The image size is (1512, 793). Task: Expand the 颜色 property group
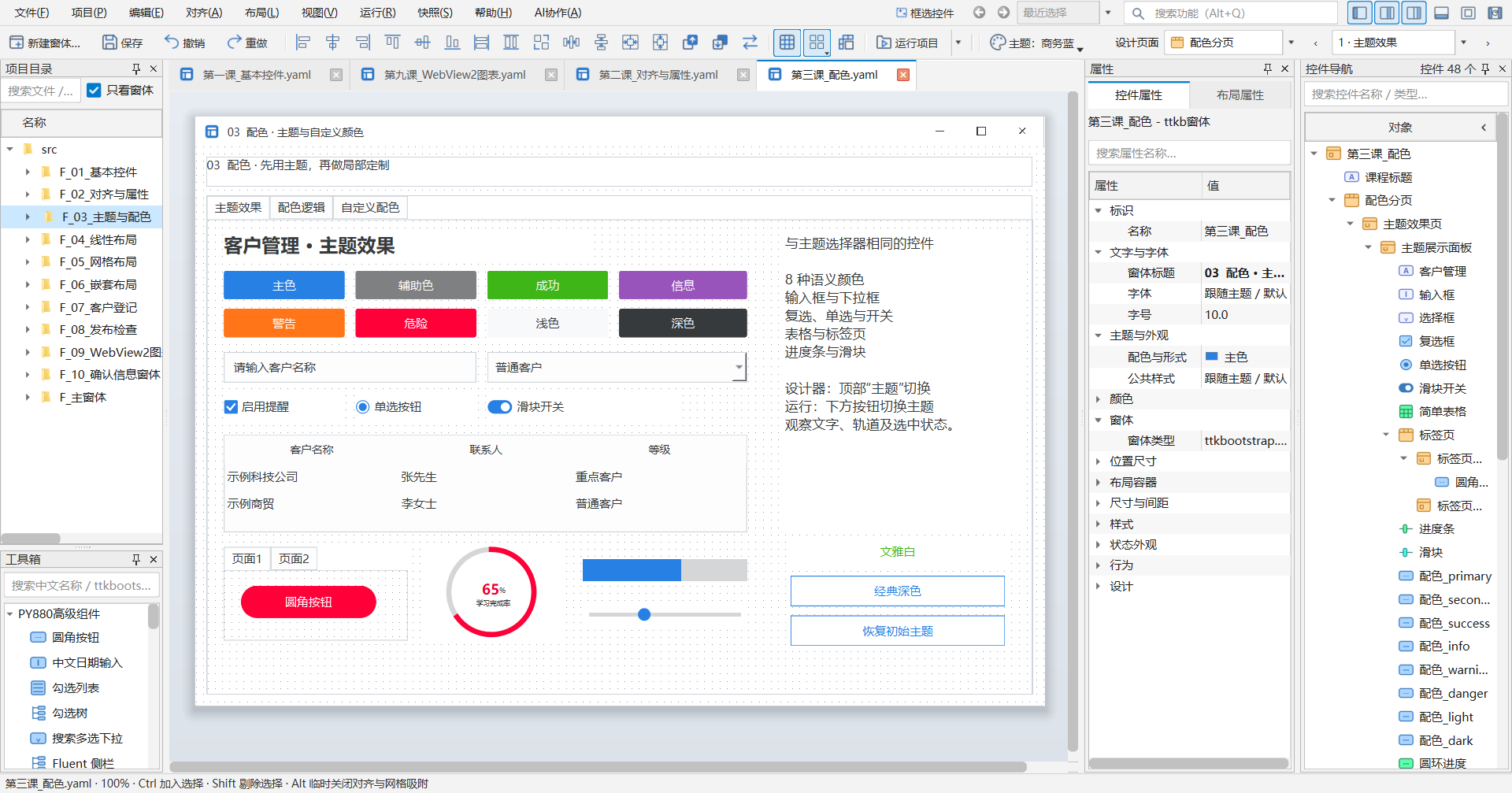[x=1098, y=399]
